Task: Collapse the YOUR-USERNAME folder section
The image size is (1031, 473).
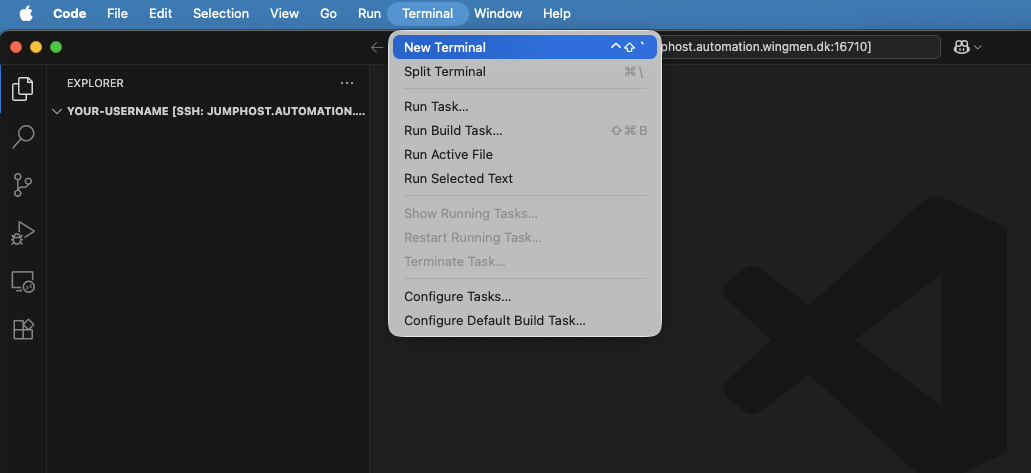Action: click(57, 111)
